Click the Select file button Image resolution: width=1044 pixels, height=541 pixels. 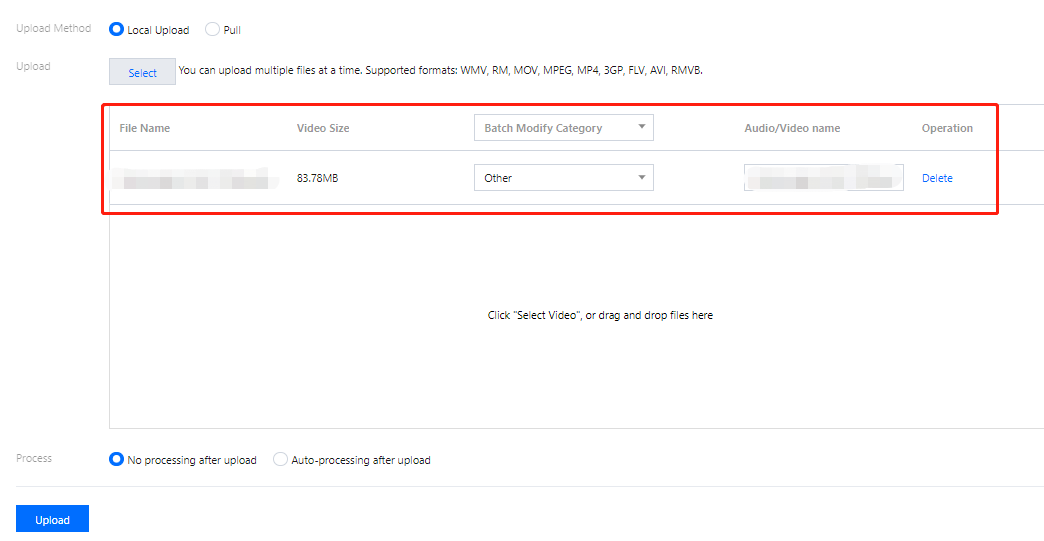[142, 72]
